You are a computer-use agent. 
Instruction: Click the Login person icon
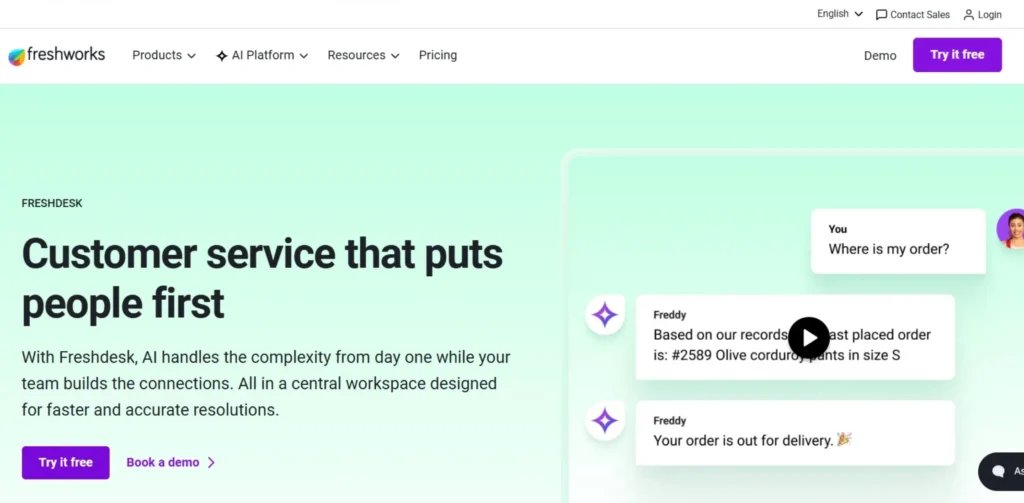pos(968,14)
